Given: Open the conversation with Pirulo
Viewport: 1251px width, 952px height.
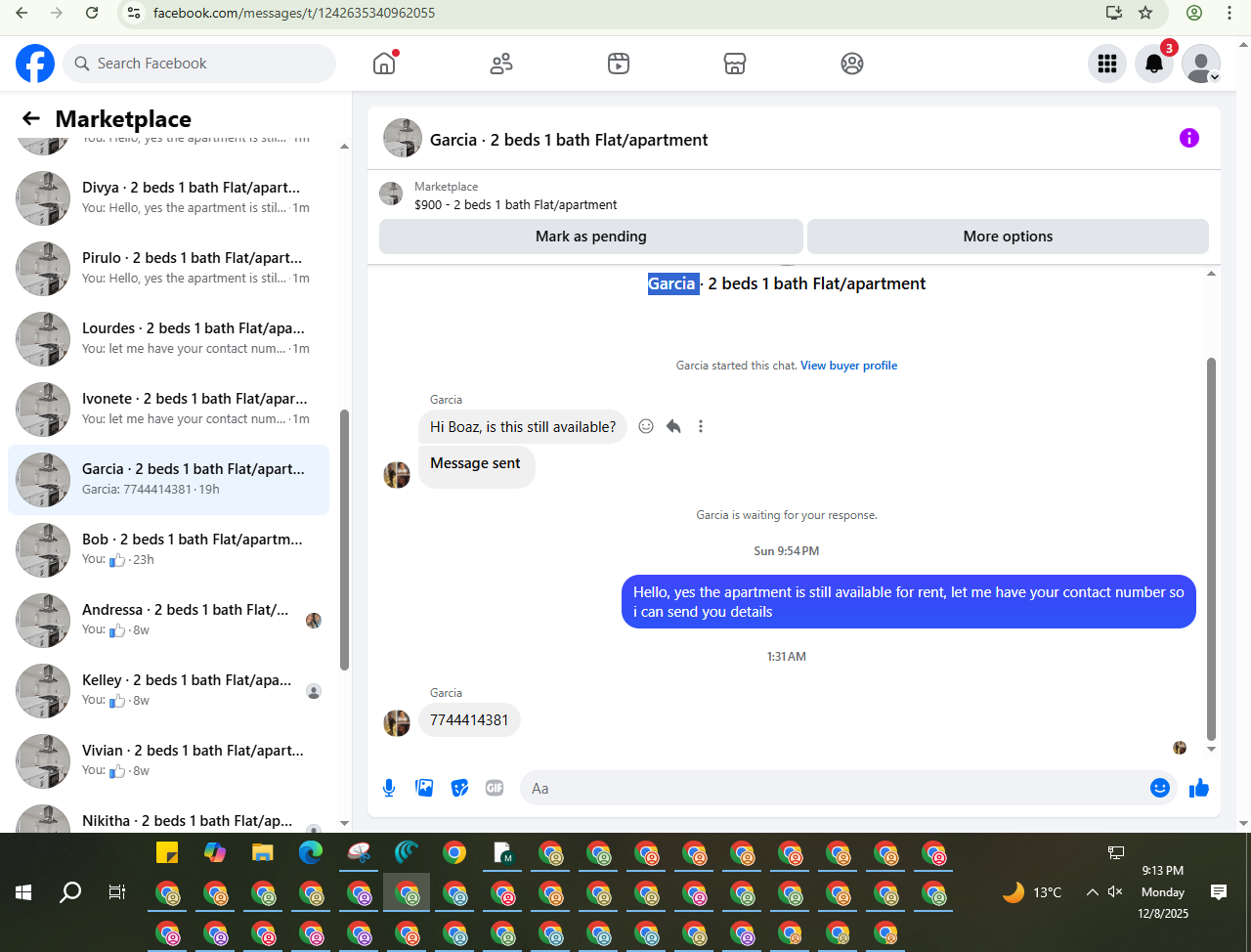Looking at the screenshot, I should (x=168, y=268).
